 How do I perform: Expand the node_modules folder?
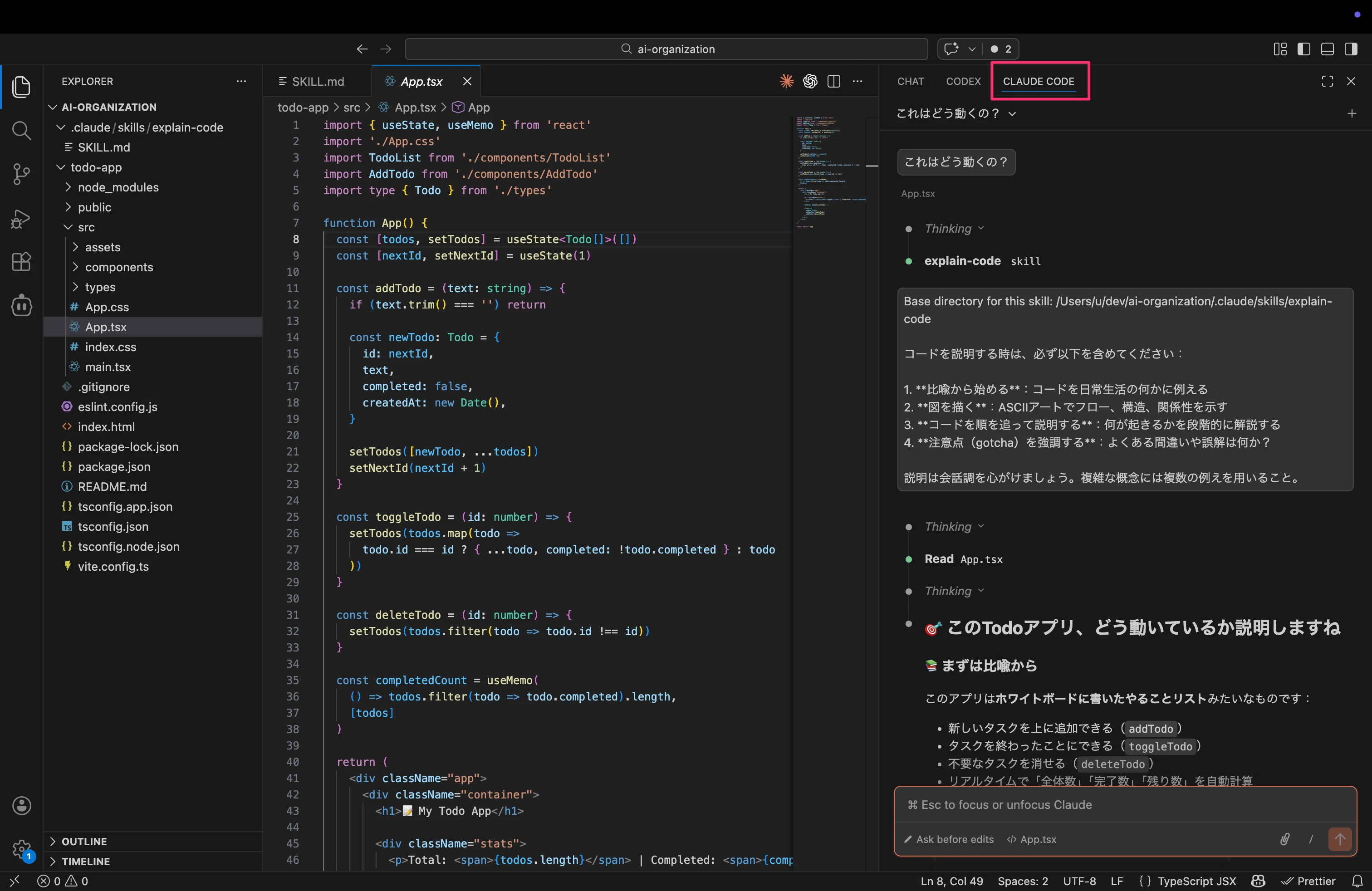[153, 187]
